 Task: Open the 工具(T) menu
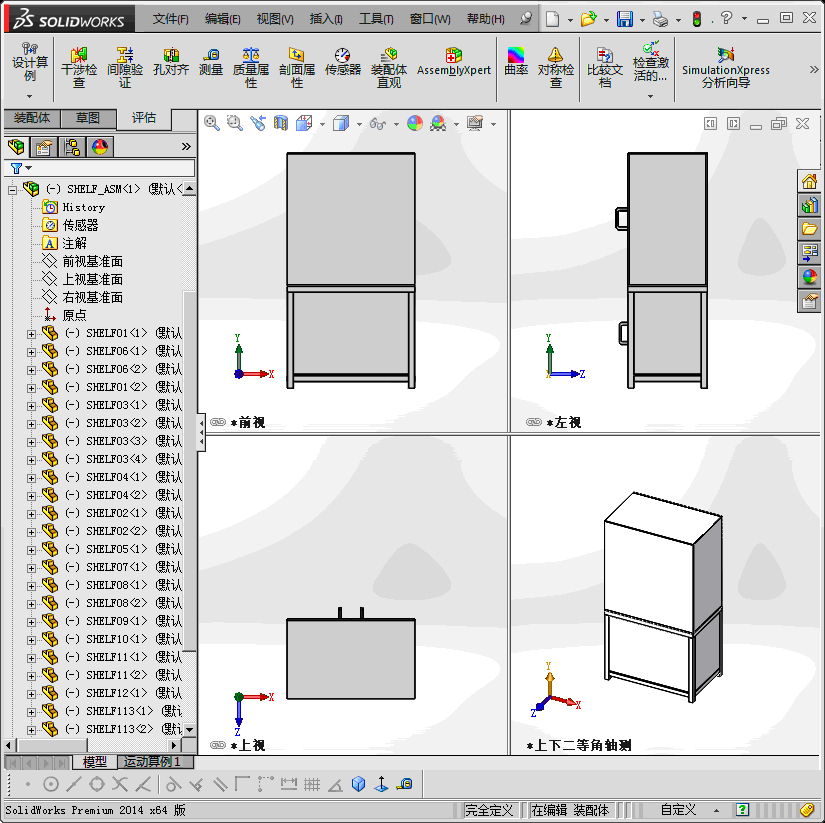pos(376,19)
